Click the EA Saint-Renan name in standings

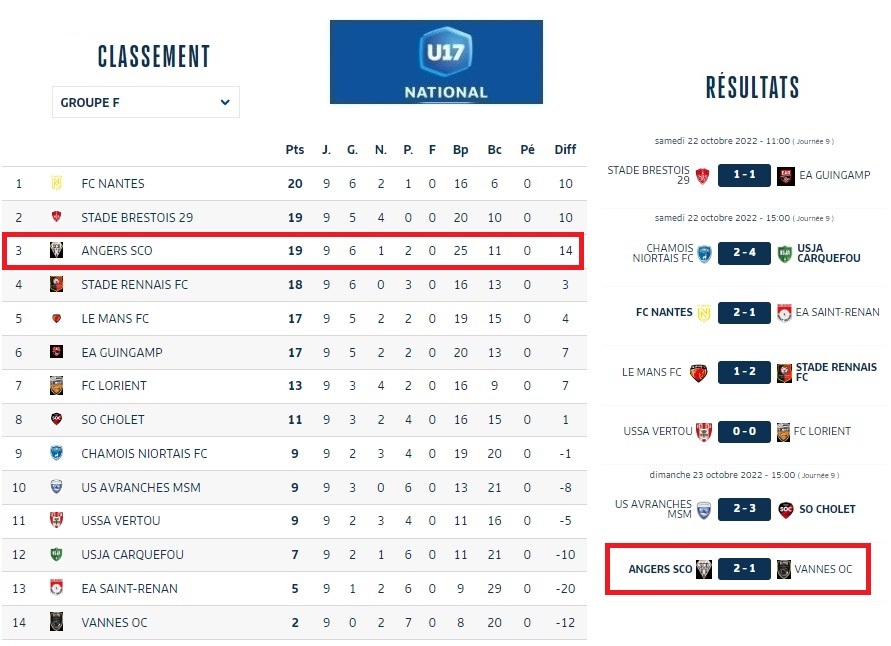click(x=129, y=589)
